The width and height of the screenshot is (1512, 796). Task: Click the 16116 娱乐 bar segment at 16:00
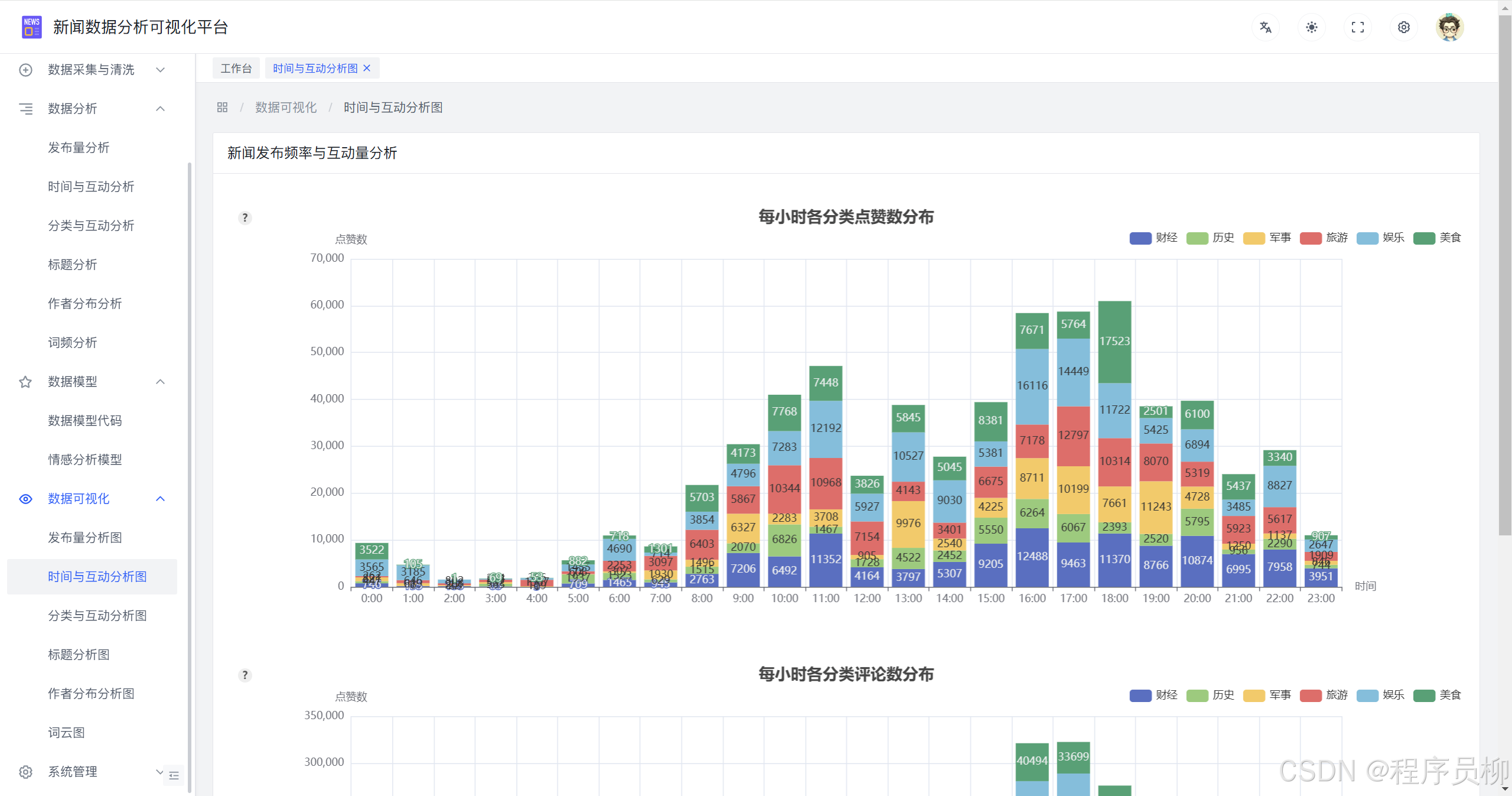pos(1032,386)
